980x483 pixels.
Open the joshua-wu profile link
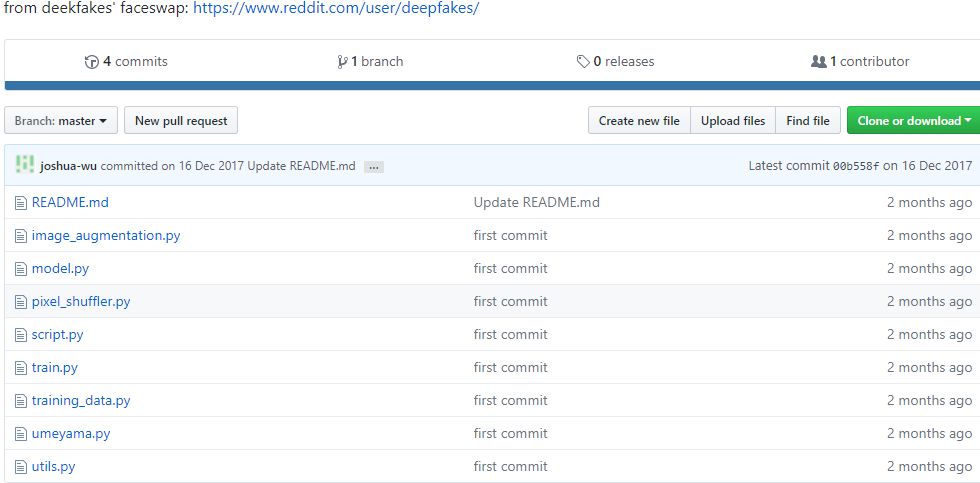[68, 166]
